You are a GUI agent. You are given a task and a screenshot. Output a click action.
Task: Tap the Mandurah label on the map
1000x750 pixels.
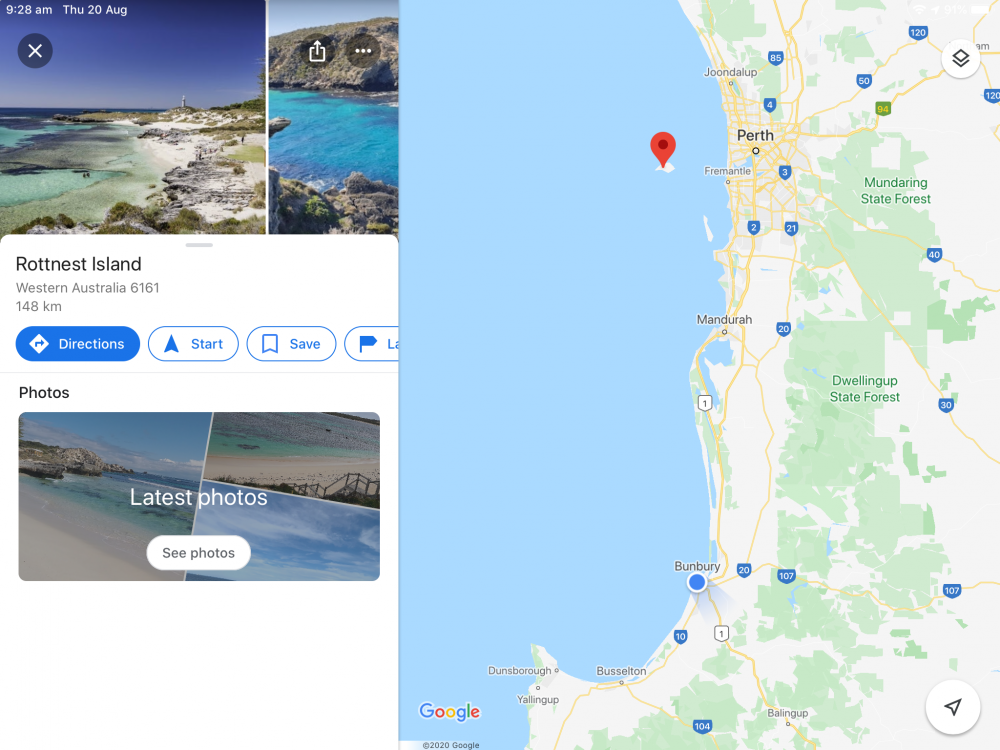[x=724, y=320]
